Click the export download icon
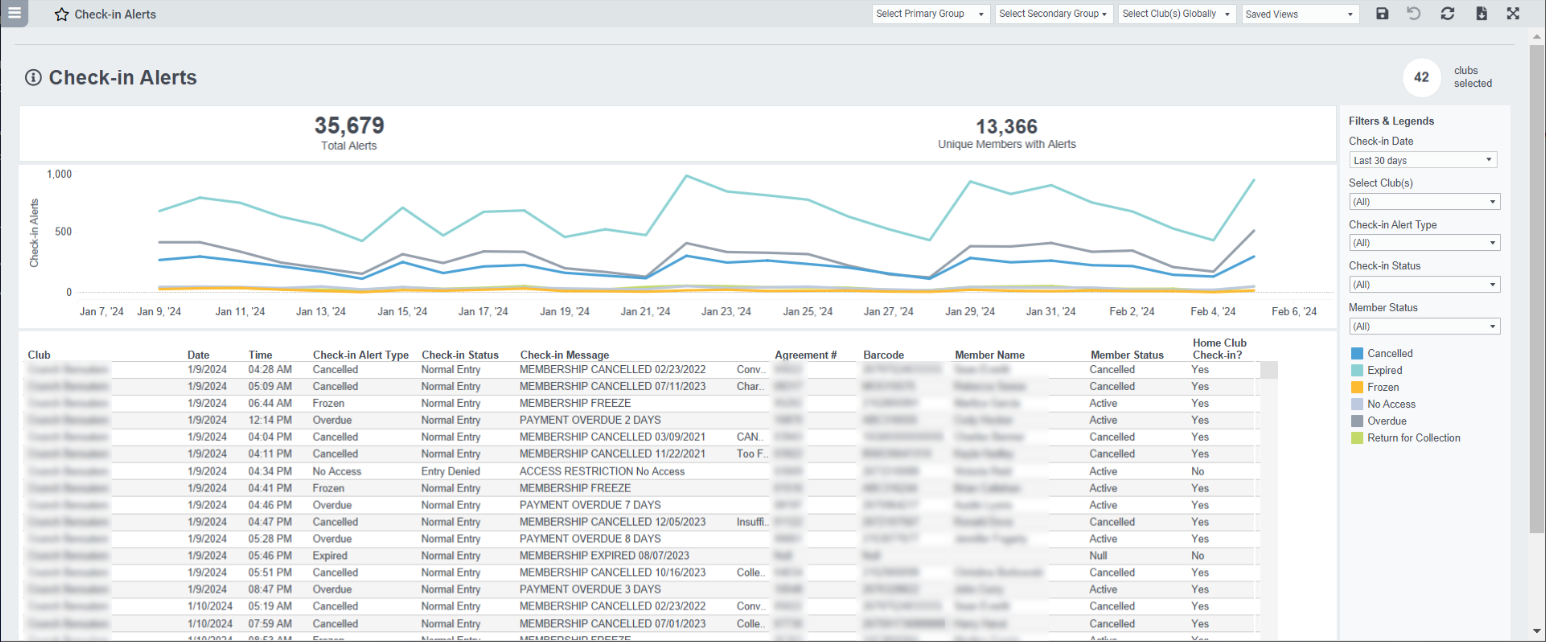1546x642 pixels. coord(1483,14)
